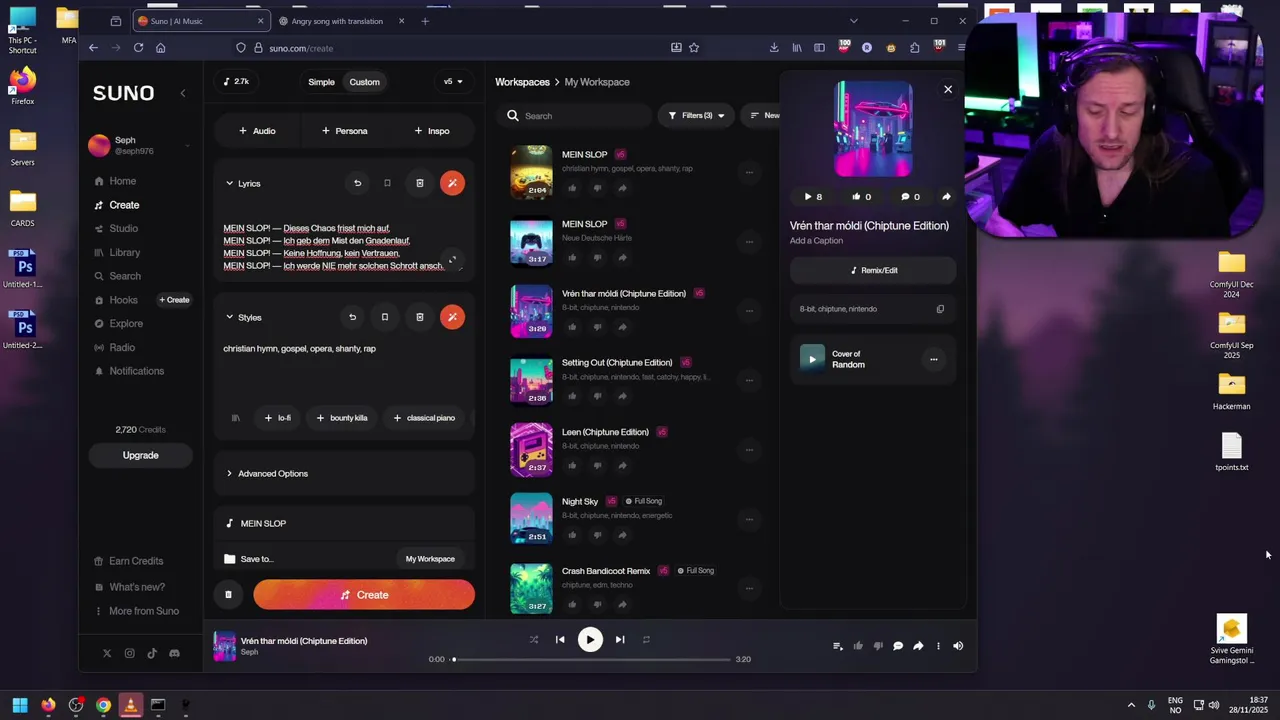1280x720 pixels.
Task: Open Suno's Discord link icon
Action: click(174, 653)
